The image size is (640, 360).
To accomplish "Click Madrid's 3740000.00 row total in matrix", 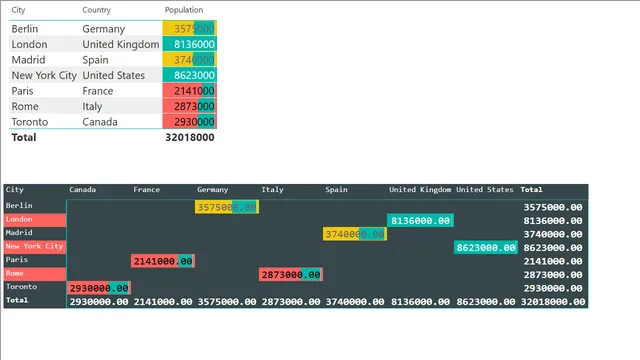I will pyautogui.click(x=553, y=234).
